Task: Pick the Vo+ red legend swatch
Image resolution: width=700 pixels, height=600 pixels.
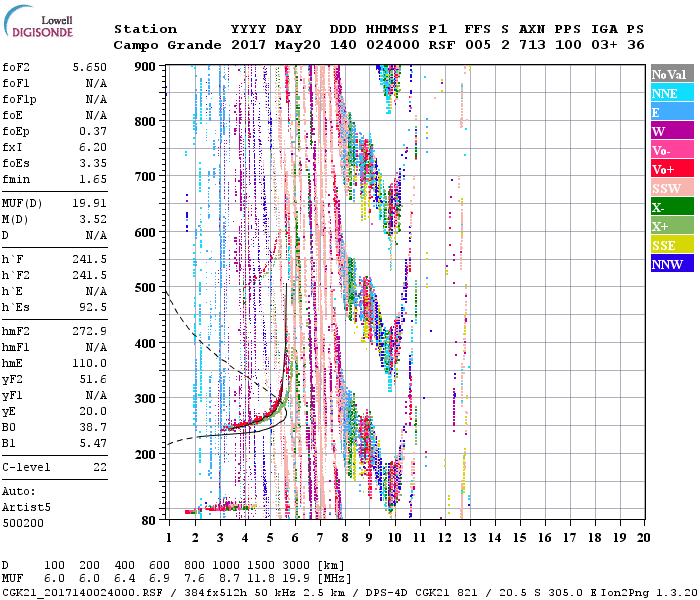Action: 672,169
